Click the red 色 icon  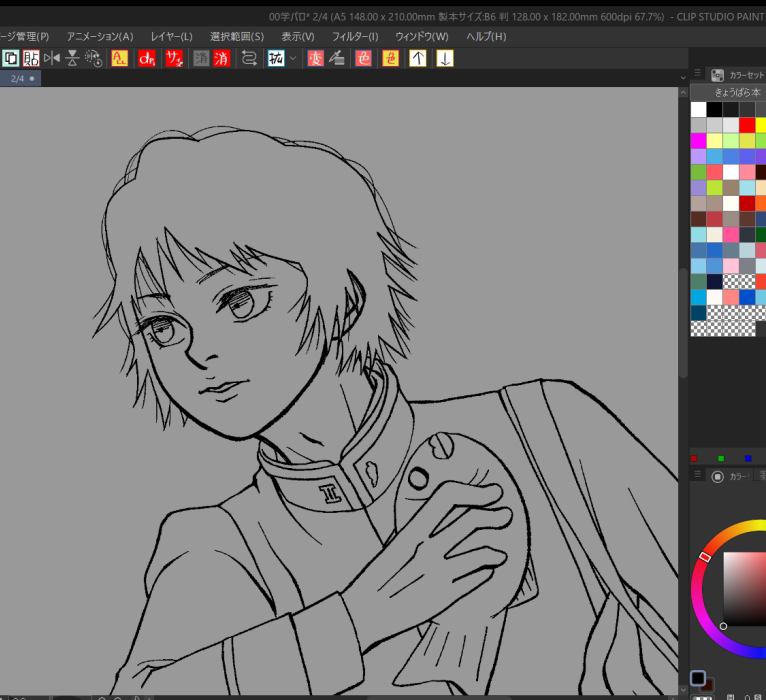[x=363, y=59]
